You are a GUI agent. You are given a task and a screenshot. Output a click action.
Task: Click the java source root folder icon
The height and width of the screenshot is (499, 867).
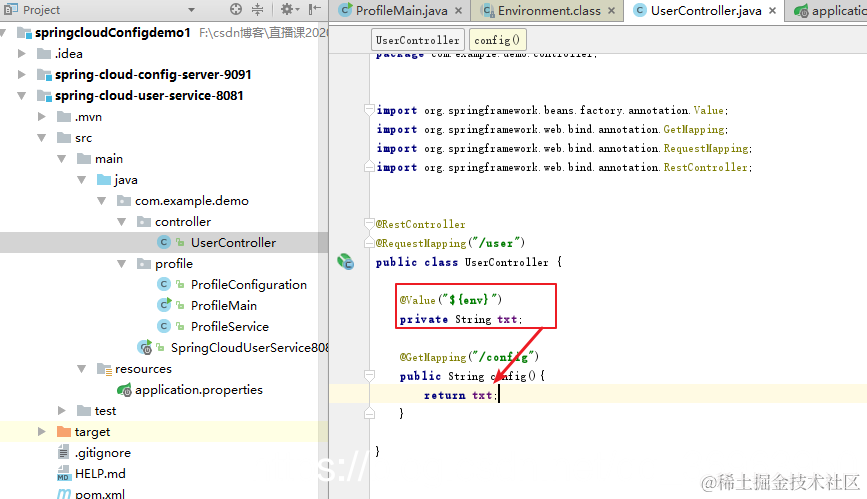pos(104,180)
